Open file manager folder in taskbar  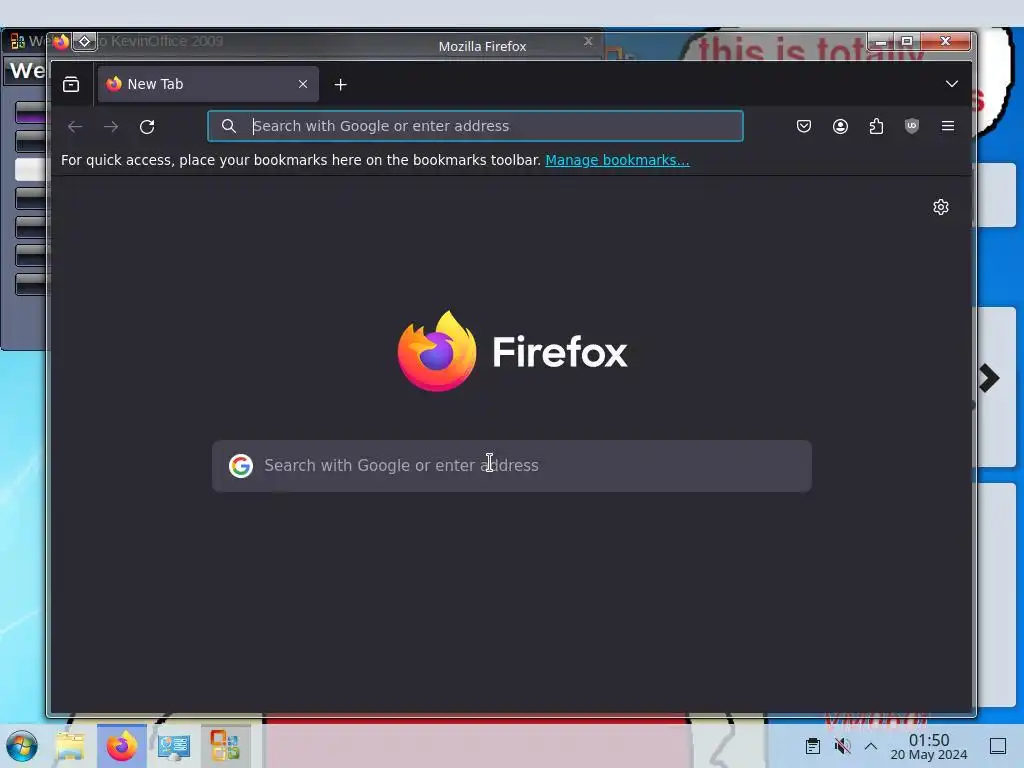(x=71, y=746)
